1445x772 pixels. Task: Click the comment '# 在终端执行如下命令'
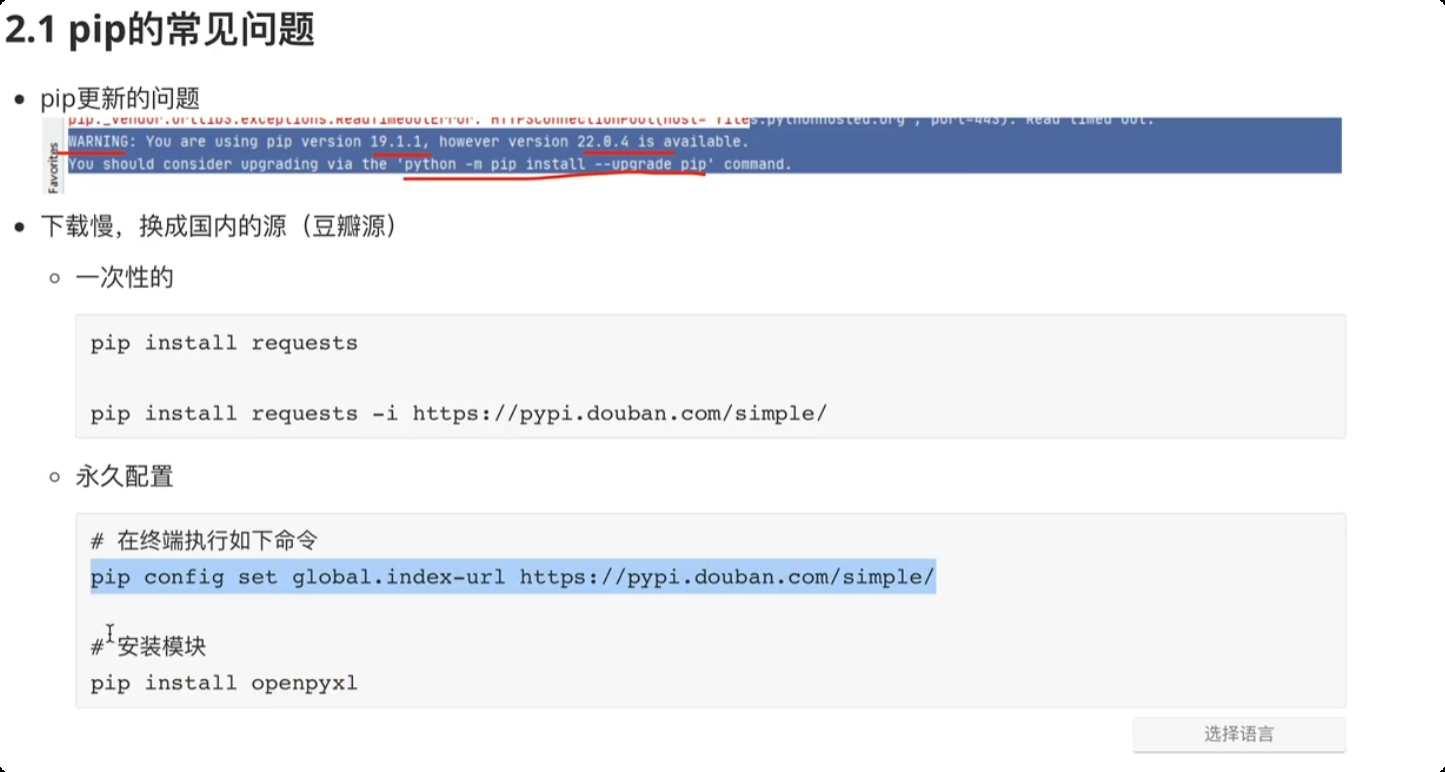coord(204,541)
